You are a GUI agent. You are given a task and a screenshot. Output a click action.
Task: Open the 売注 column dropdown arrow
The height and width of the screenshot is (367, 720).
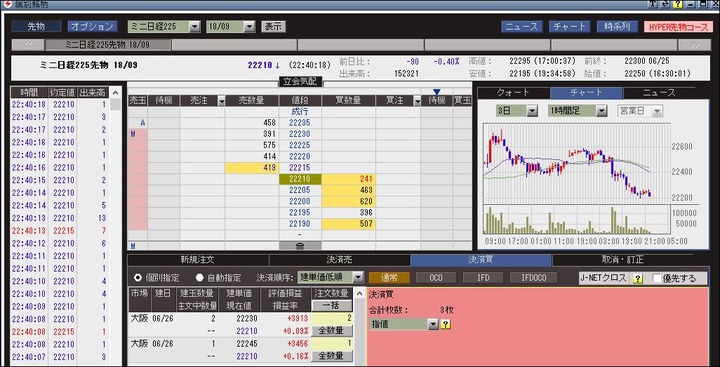click(x=221, y=101)
